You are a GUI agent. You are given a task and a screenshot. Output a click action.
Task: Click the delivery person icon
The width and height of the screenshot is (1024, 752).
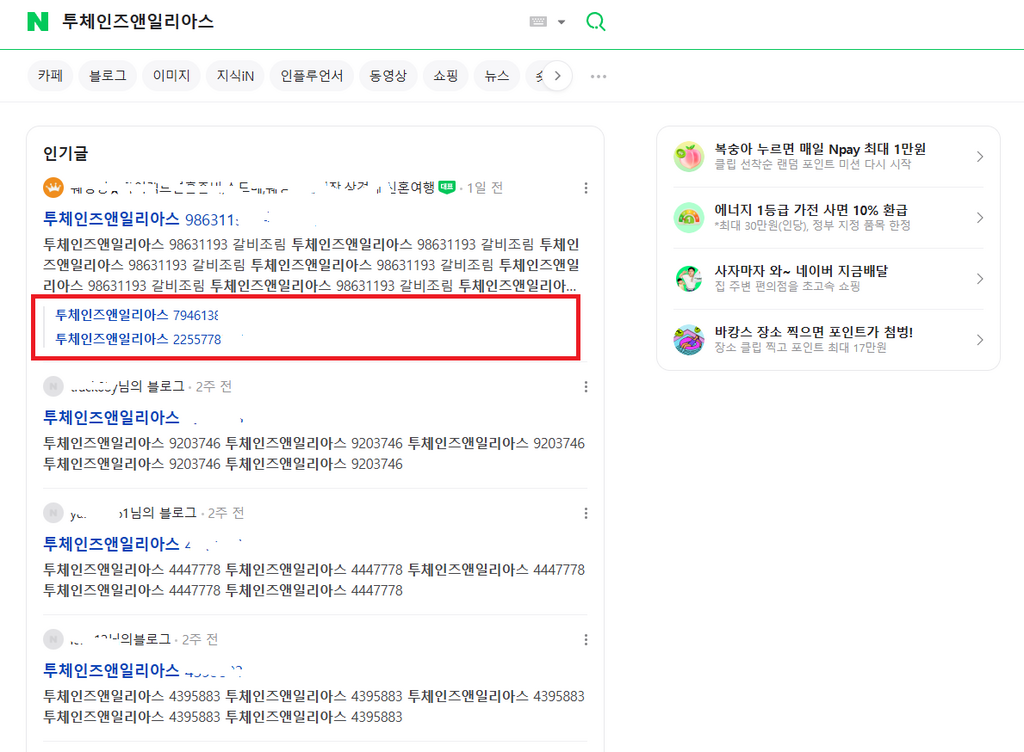689,279
